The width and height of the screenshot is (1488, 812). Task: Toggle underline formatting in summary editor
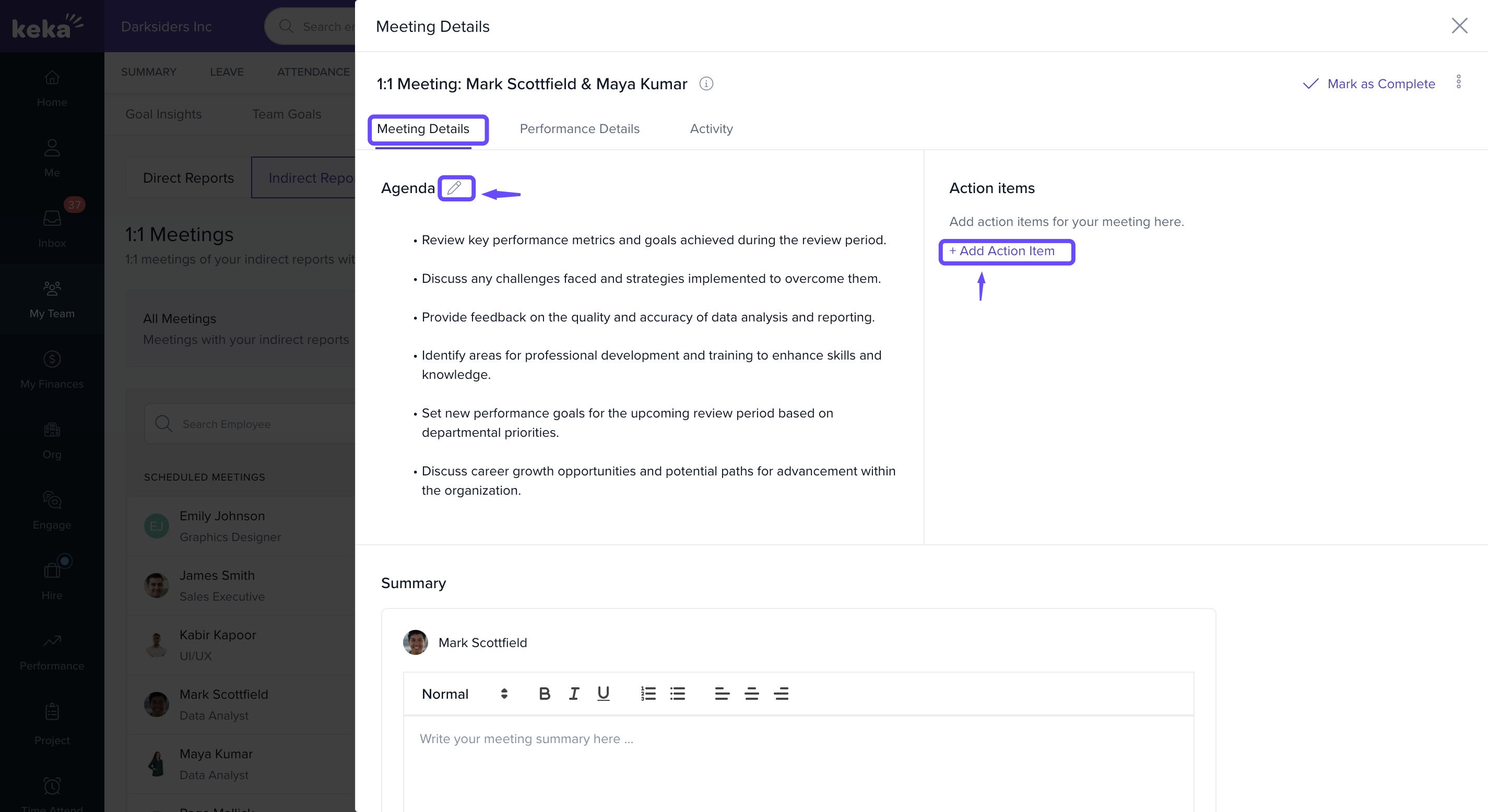603,694
